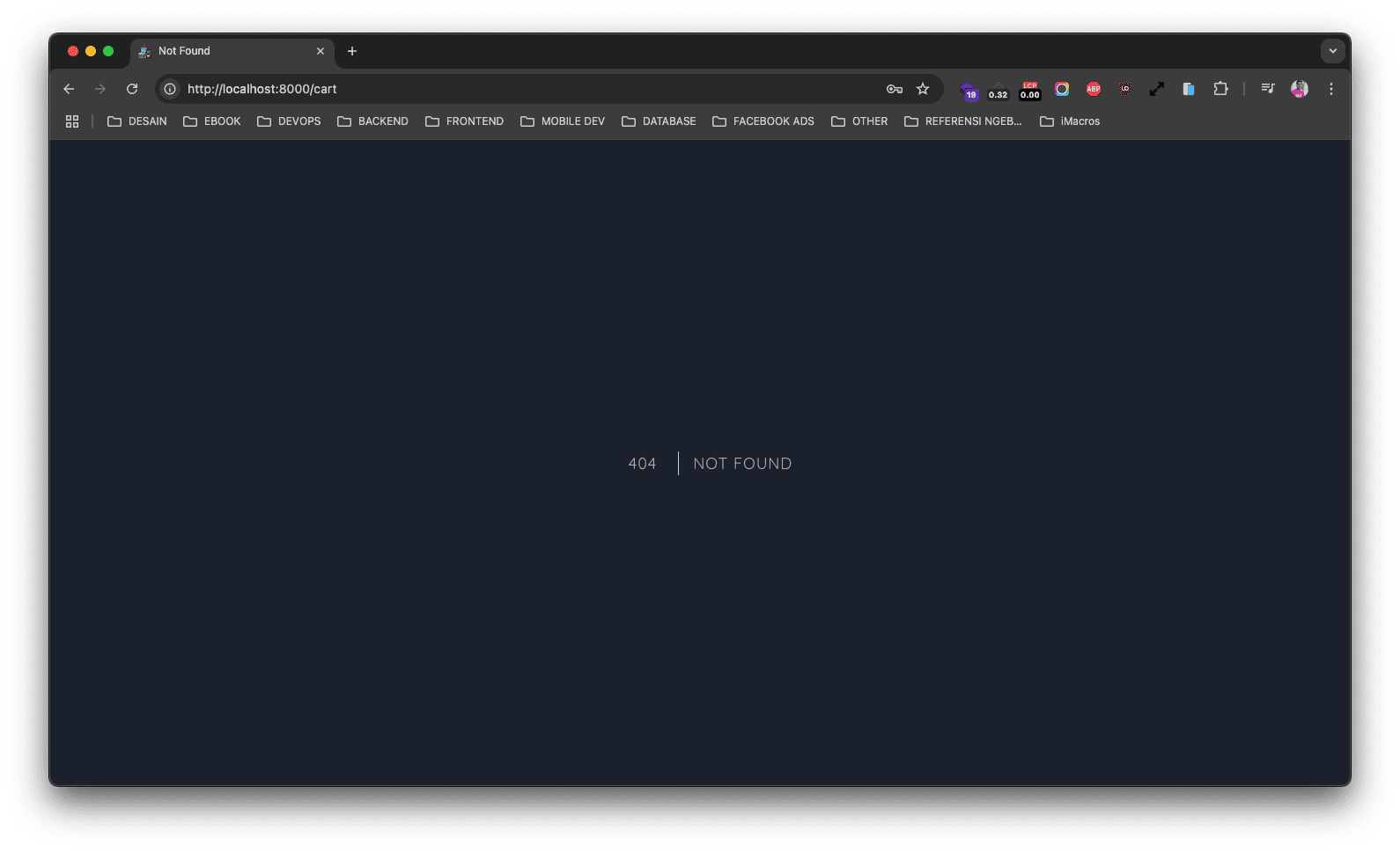This screenshot has height=851, width=1400.
Task: Close the Not Found tab
Action: pyautogui.click(x=321, y=51)
